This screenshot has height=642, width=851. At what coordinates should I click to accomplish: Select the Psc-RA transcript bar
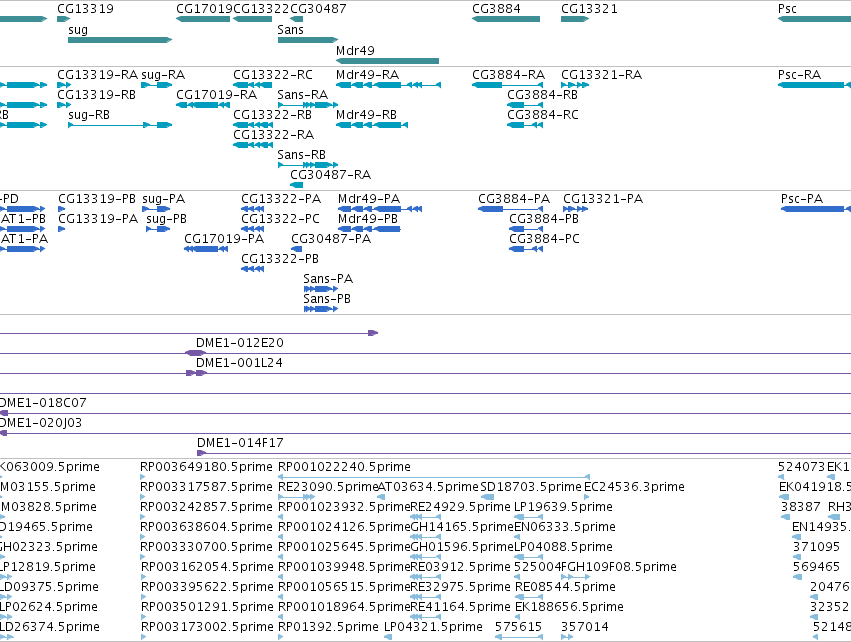[x=814, y=85]
